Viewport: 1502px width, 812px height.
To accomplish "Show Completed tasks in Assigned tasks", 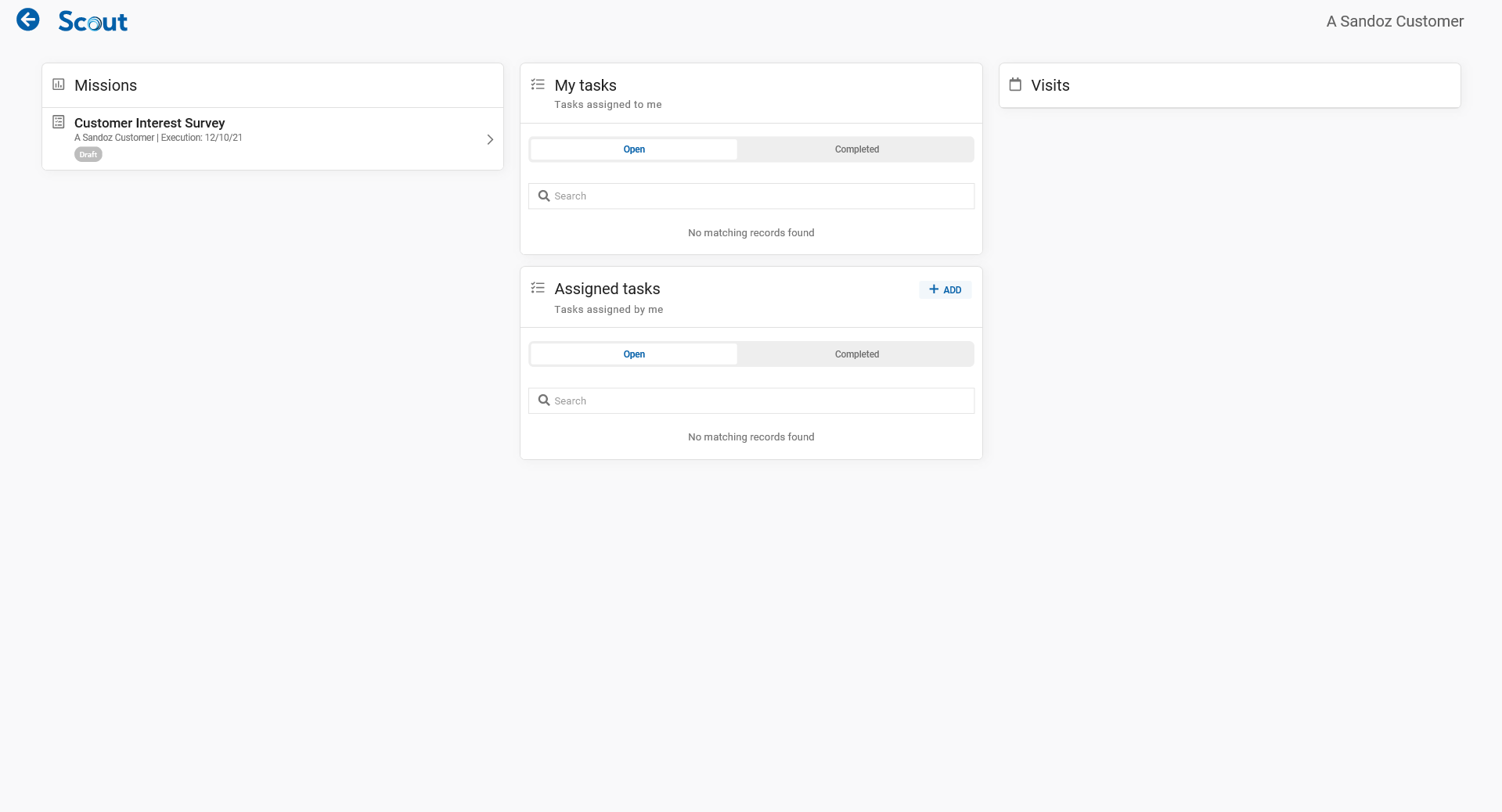I will click(x=856, y=354).
